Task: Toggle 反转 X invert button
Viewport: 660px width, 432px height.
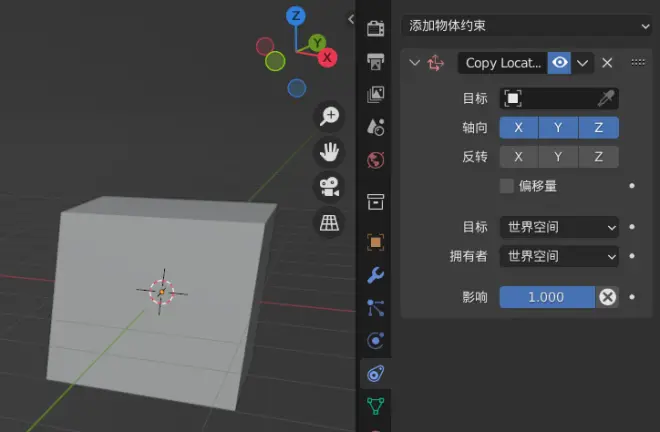Action: (x=519, y=157)
